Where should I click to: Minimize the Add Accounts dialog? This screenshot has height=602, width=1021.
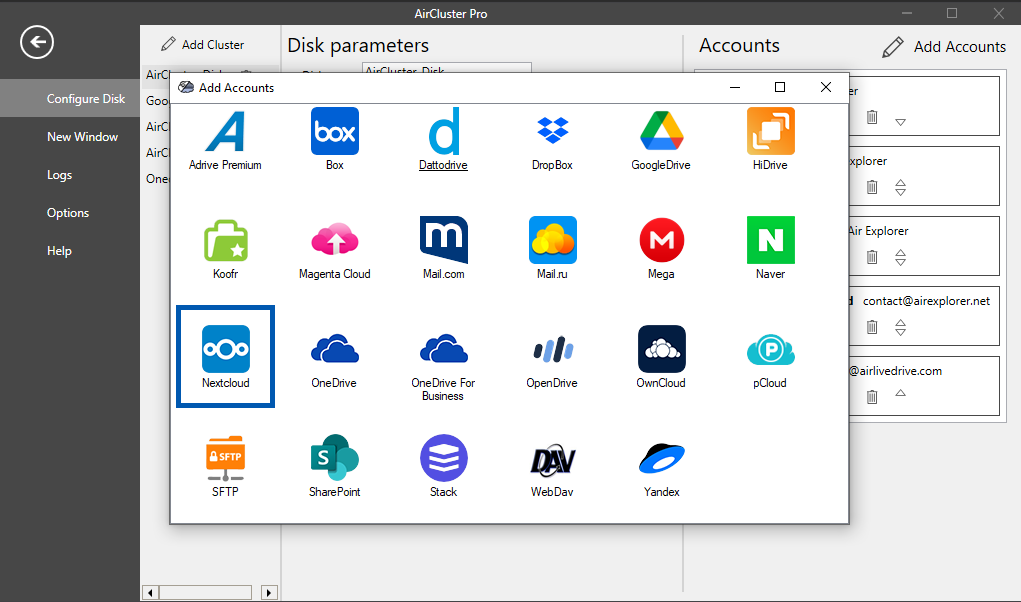click(x=735, y=87)
